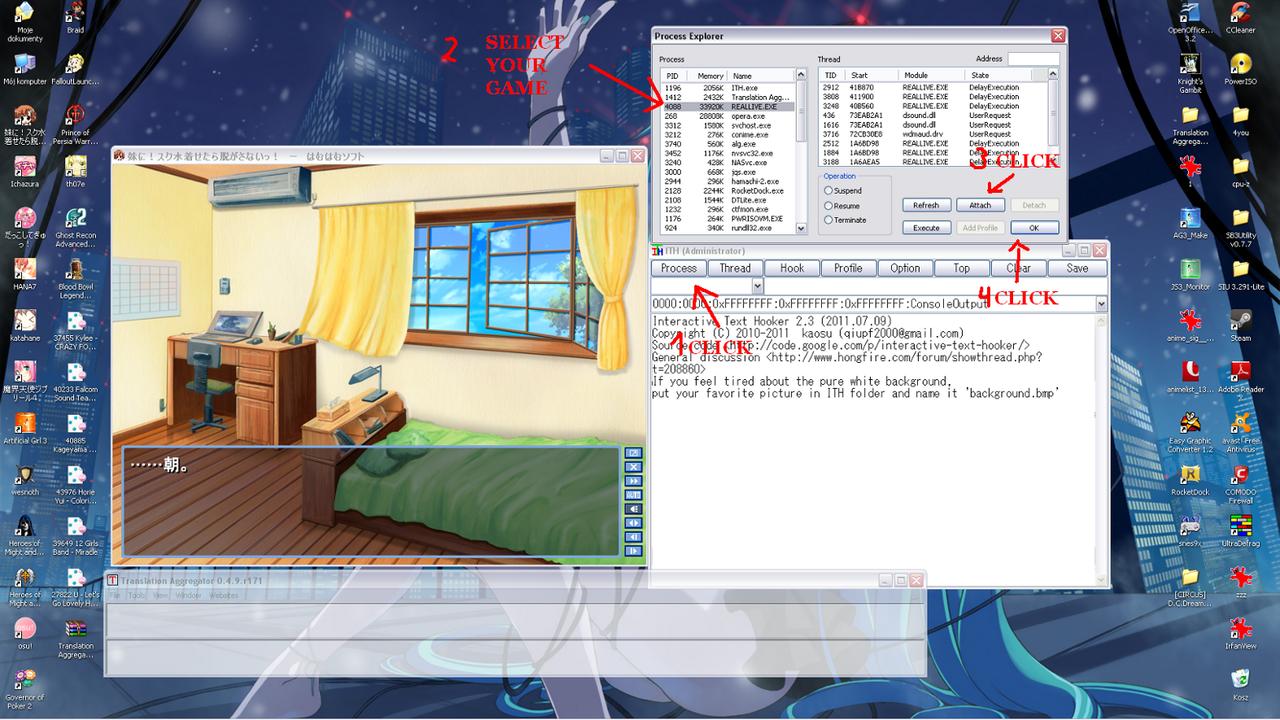This screenshot has height=720, width=1280.
Task: Open the Steam desktop icon
Action: tap(1240, 321)
